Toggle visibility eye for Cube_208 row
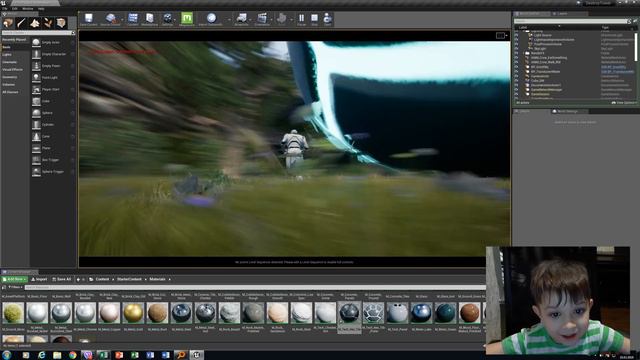Viewport: 640px width, 360px height. point(516,80)
